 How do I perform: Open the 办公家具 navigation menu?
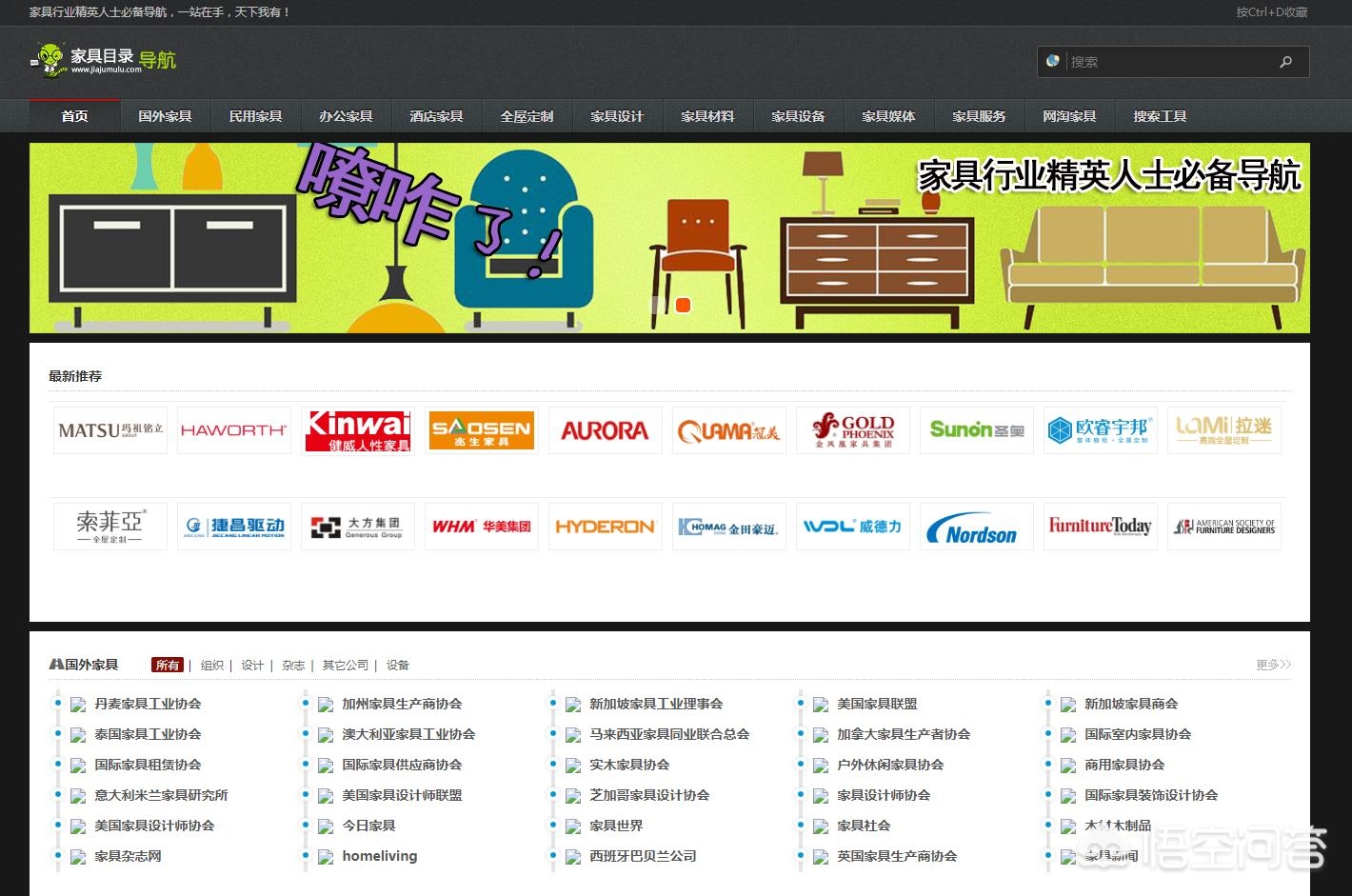coord(346,116)
